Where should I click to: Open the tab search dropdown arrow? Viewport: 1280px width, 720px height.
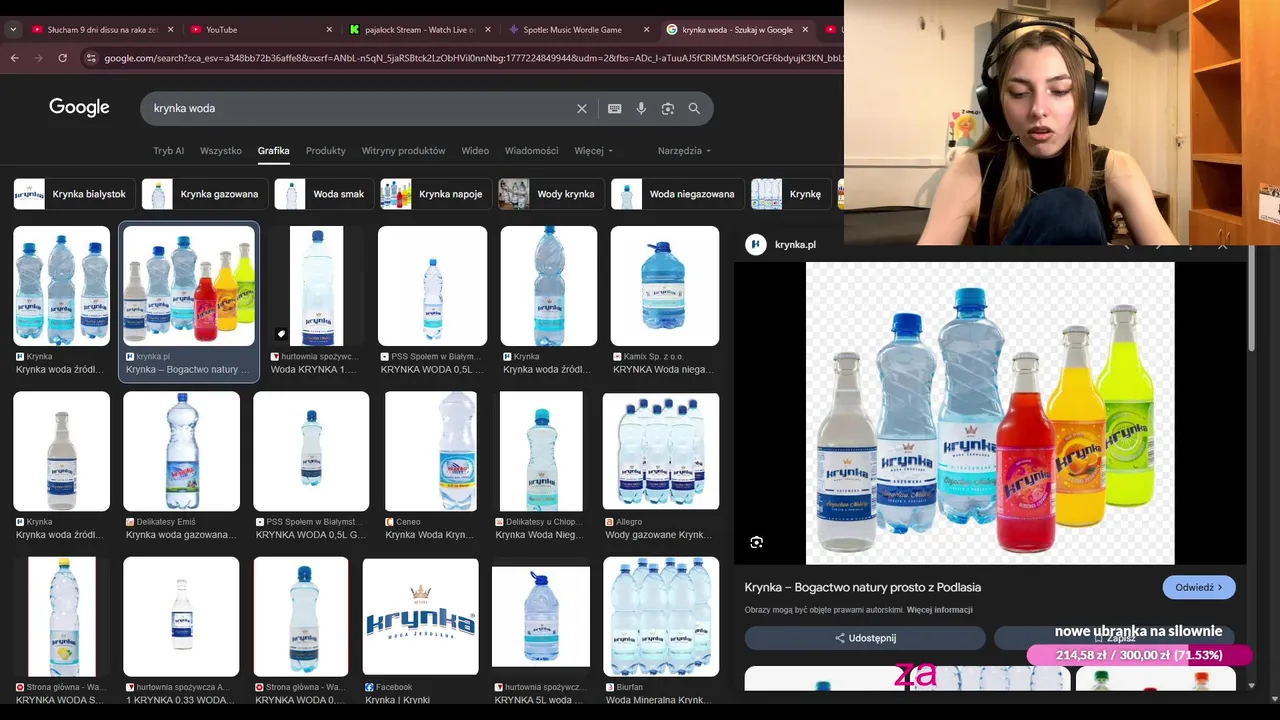[13, 30]
